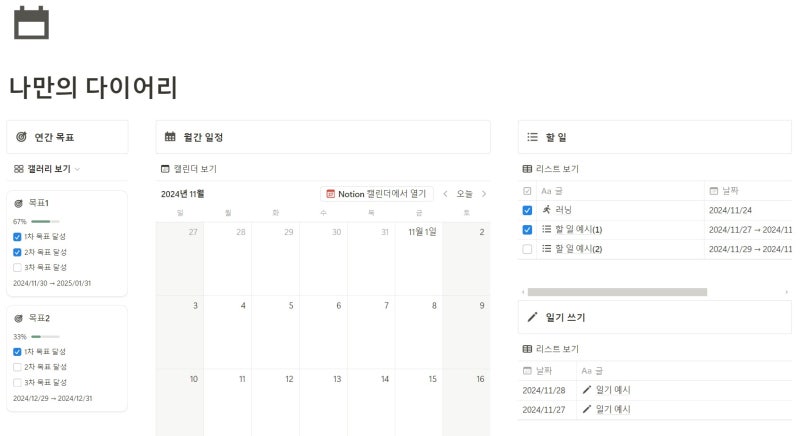The width and height of the screenshot is (800, 436).
Task: Open 일기 예시 entry dated 2024/11/27
Action: (613, 409)
